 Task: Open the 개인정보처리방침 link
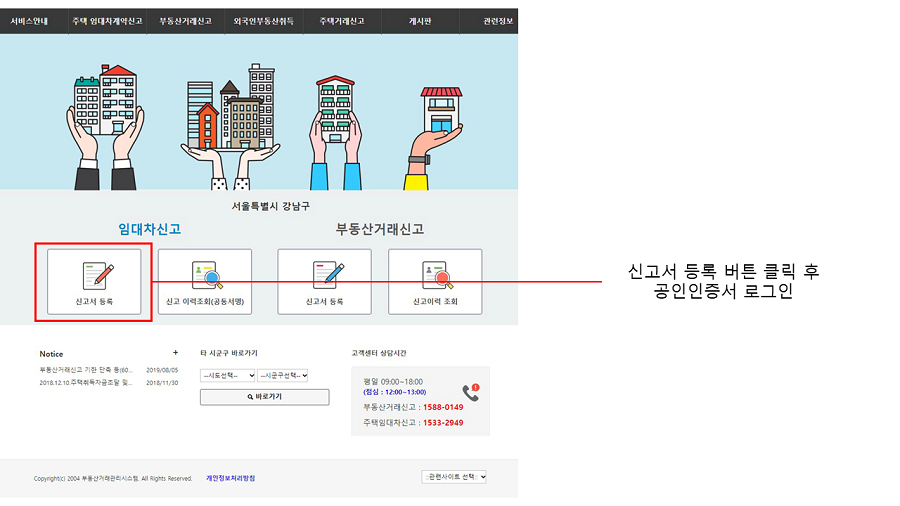[x=231, y=478]
